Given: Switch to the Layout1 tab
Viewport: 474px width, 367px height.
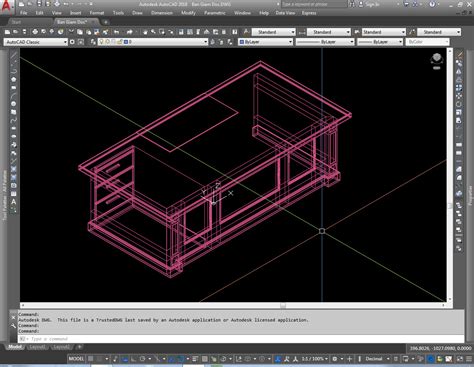Looking at the screenshot, I should click(x=37, y=347).
